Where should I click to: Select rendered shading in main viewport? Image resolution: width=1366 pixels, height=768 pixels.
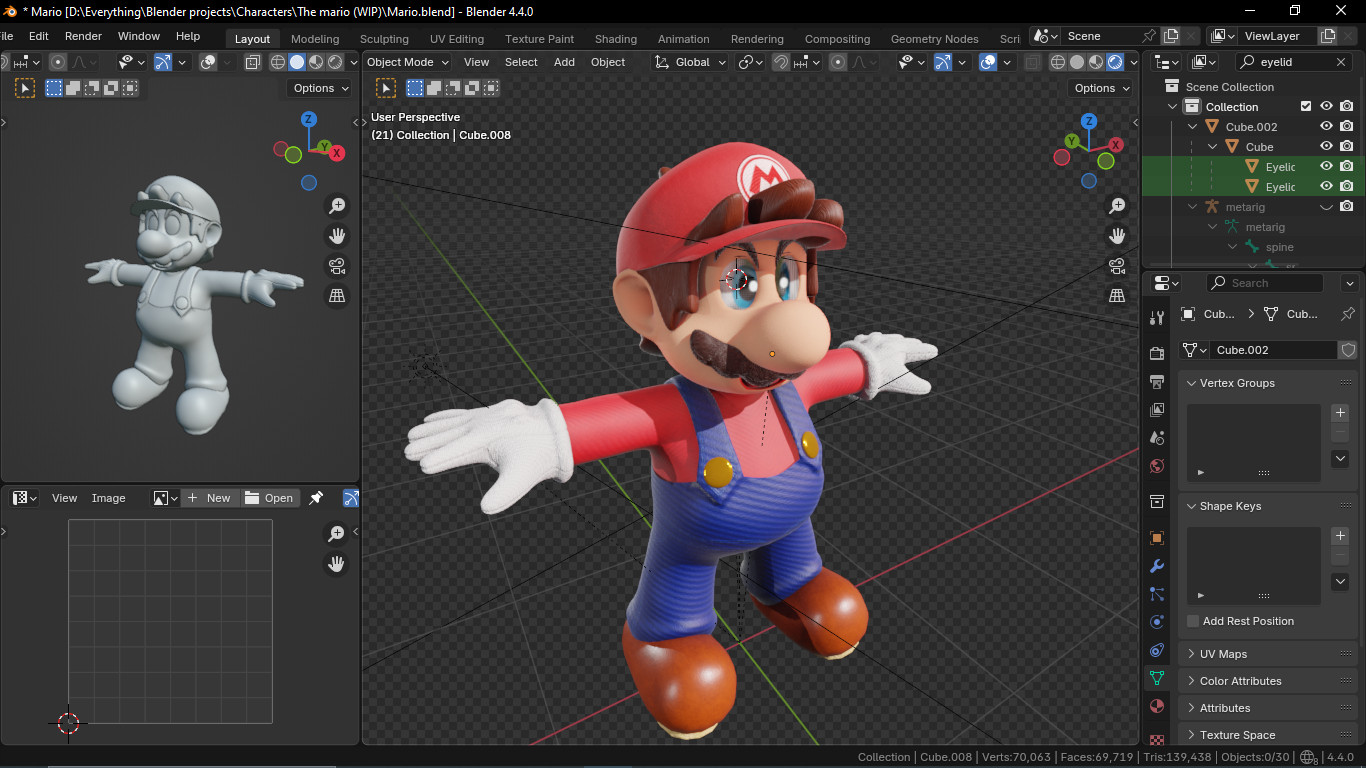coord(1115,62)
